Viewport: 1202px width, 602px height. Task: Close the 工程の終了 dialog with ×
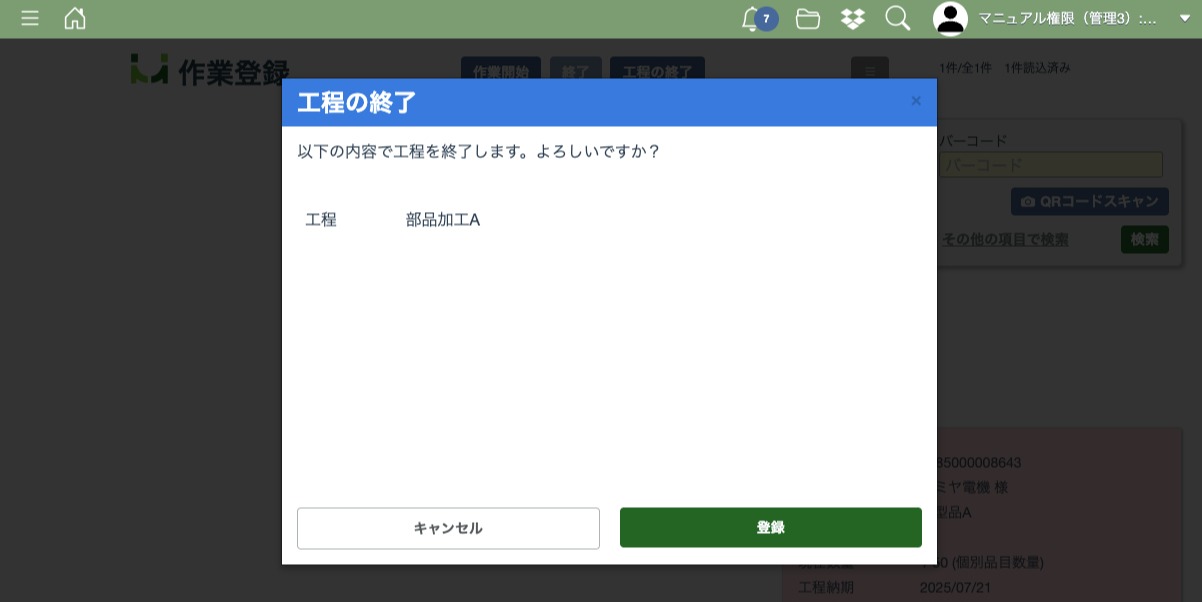[x=915, y=101]
